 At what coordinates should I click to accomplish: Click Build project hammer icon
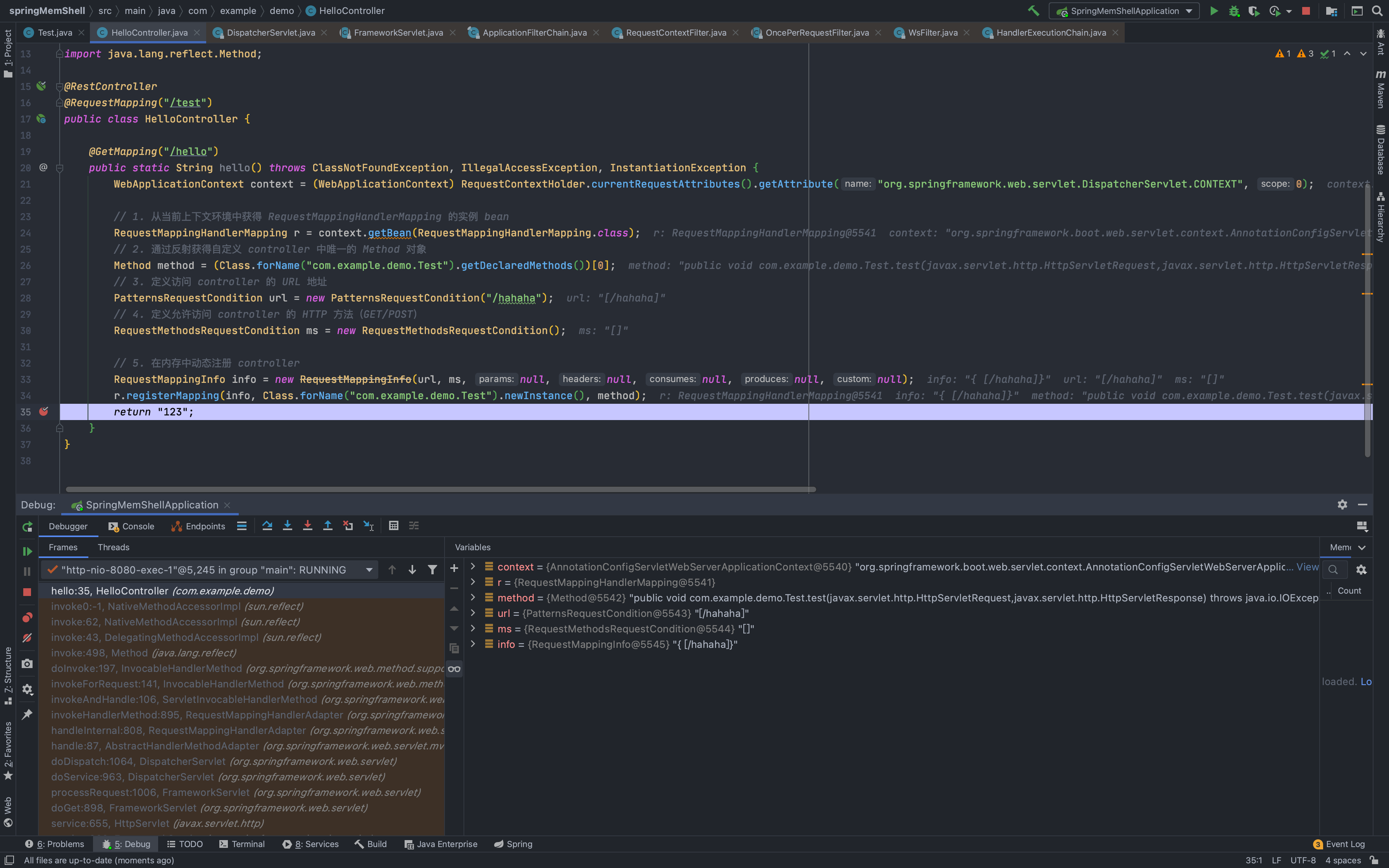[x=1033, y=11]
